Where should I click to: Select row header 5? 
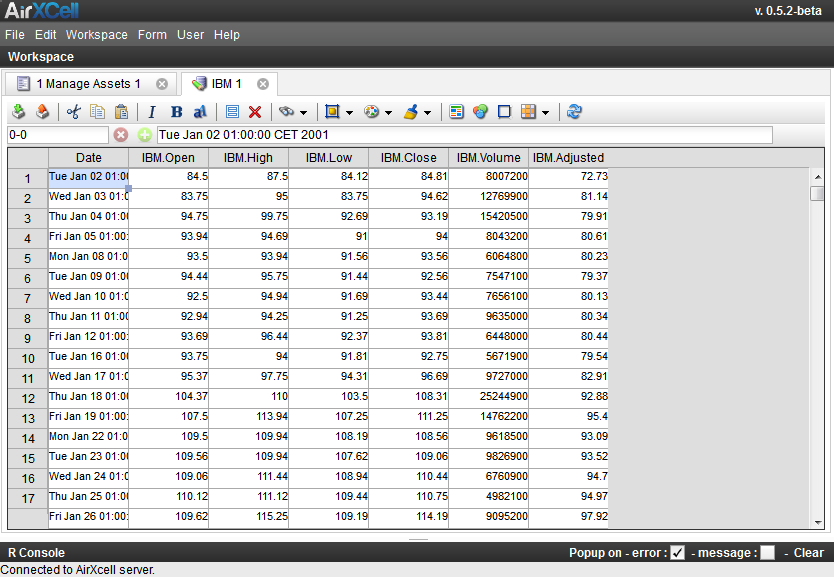(x=28, y=258)
